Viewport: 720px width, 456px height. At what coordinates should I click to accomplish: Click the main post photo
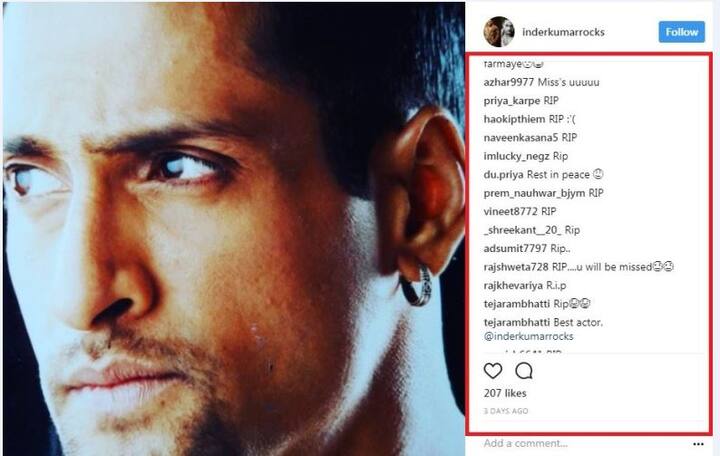(234, 229)
